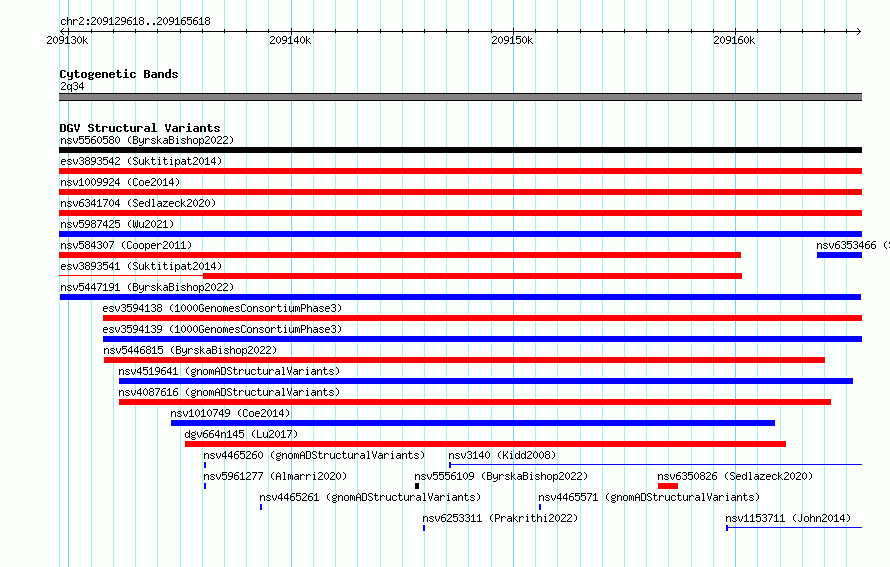Open nsv6350826 (Sedlazeck2020) variant label
The image size is (890, 567).
pyautogui.click(x=735, y=476)
